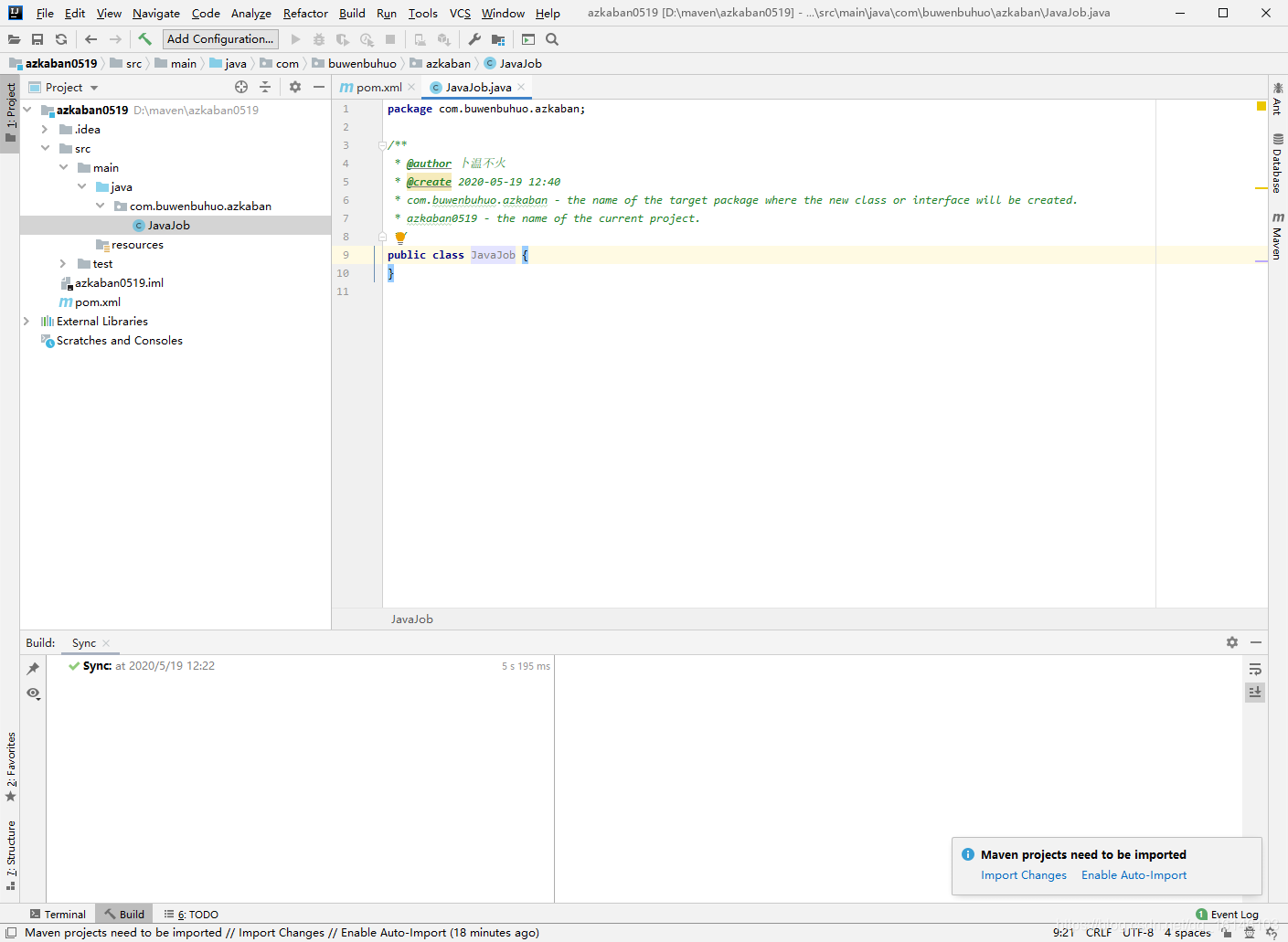Click the Open folder toolbar icon
The image size is (1288, 942).
pos(14,39)
